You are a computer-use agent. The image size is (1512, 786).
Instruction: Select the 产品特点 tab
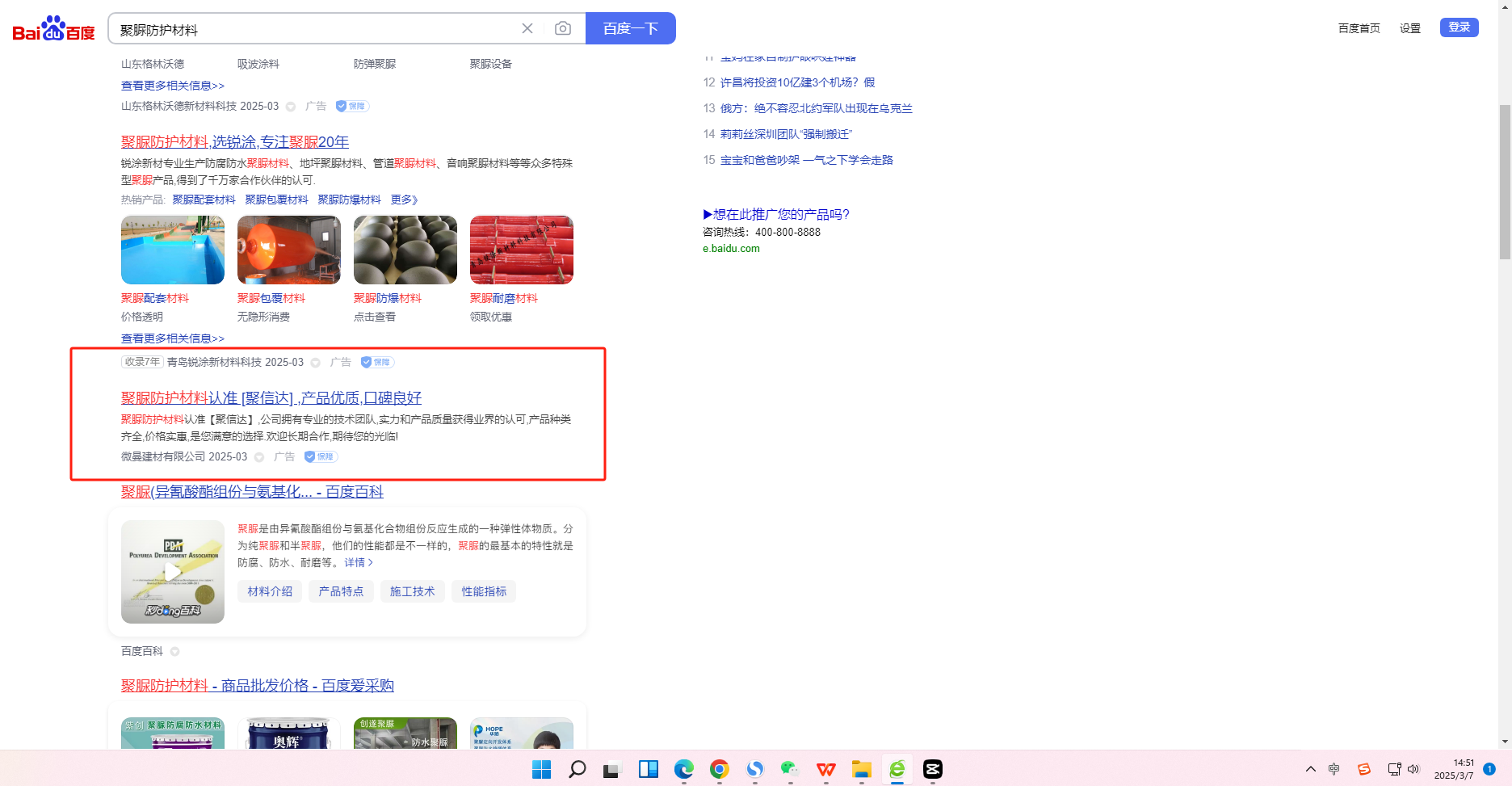(341, 591)
